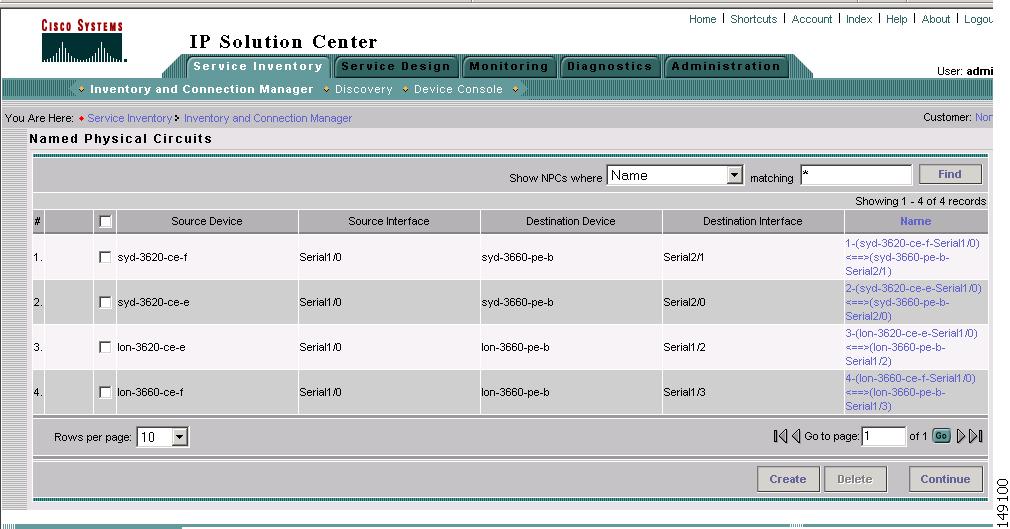
Task: Toggle the select-all checkbox in table header
Action: point(105,222)
